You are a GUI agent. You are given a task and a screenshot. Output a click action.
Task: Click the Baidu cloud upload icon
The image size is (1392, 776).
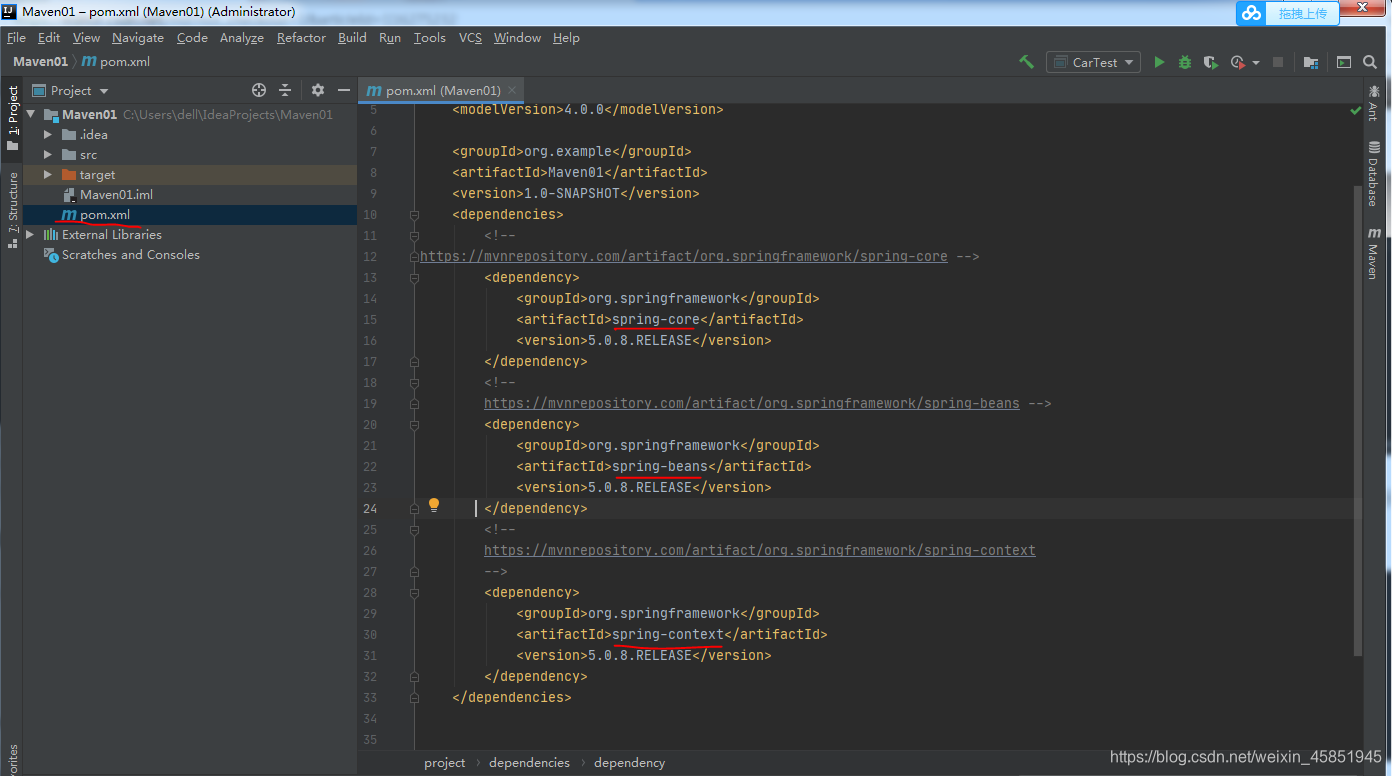coord(1251,13)
